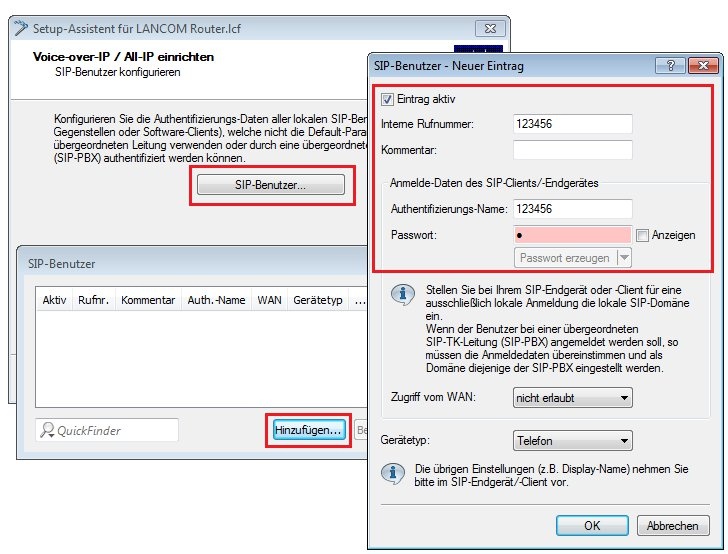
Task: Sort by Rufnr. column header
Action: (92, 300)
